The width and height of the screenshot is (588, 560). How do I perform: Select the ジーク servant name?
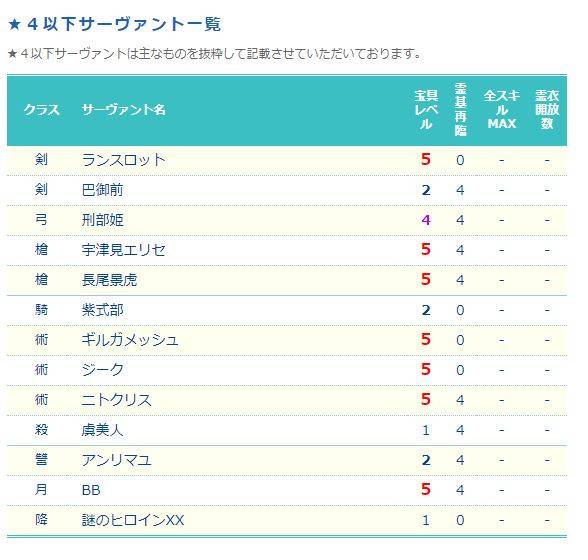click(x=102, y=370)
